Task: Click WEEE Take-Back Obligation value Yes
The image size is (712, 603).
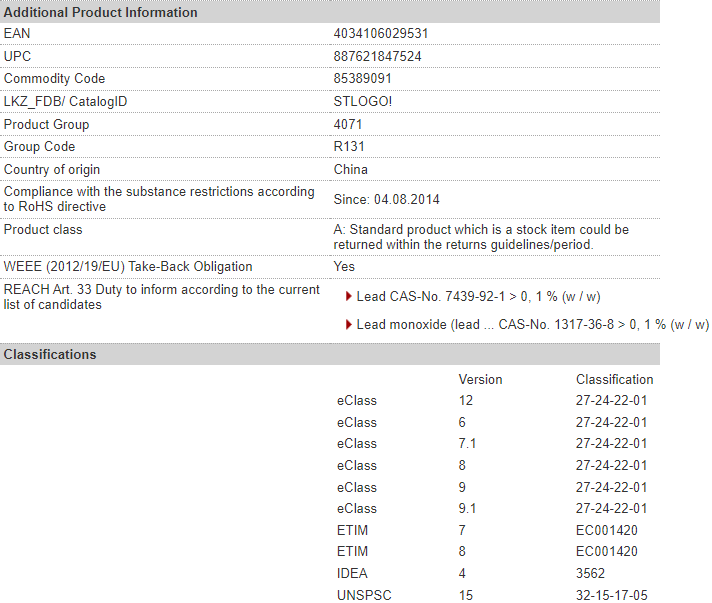Action: pos(344,267)
